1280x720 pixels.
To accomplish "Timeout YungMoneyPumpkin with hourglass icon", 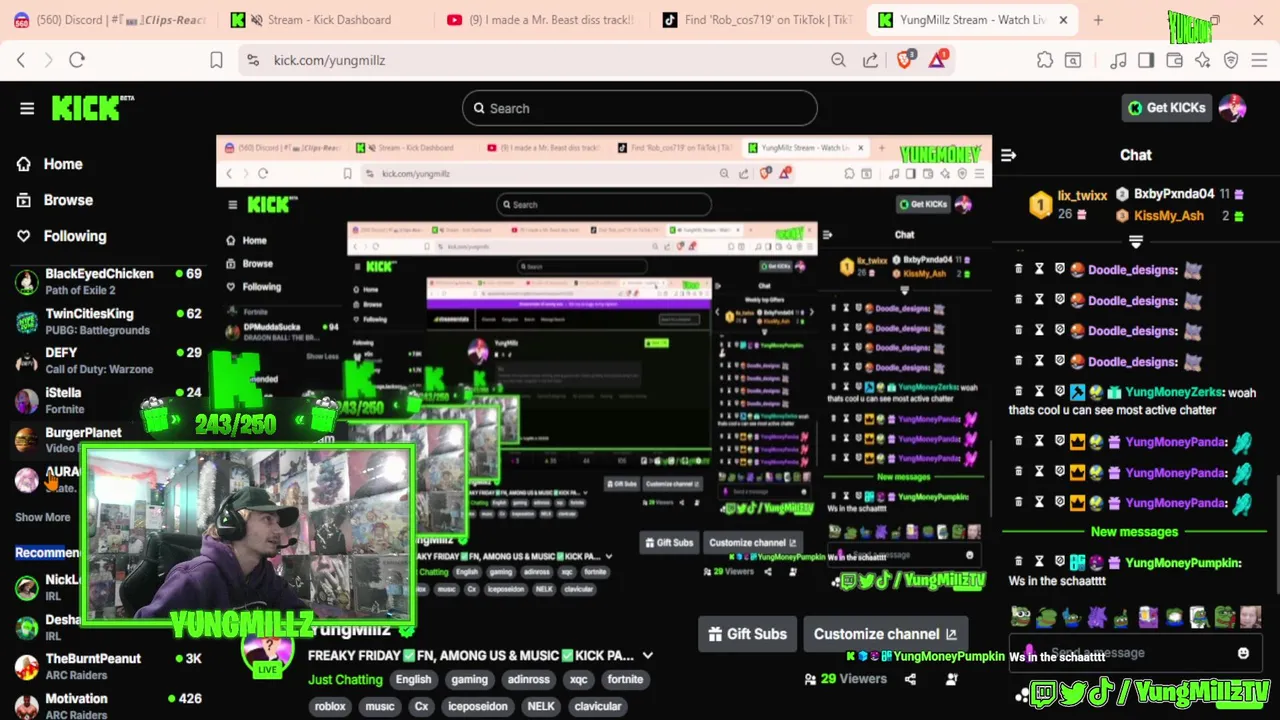I will click(1039, 562).
